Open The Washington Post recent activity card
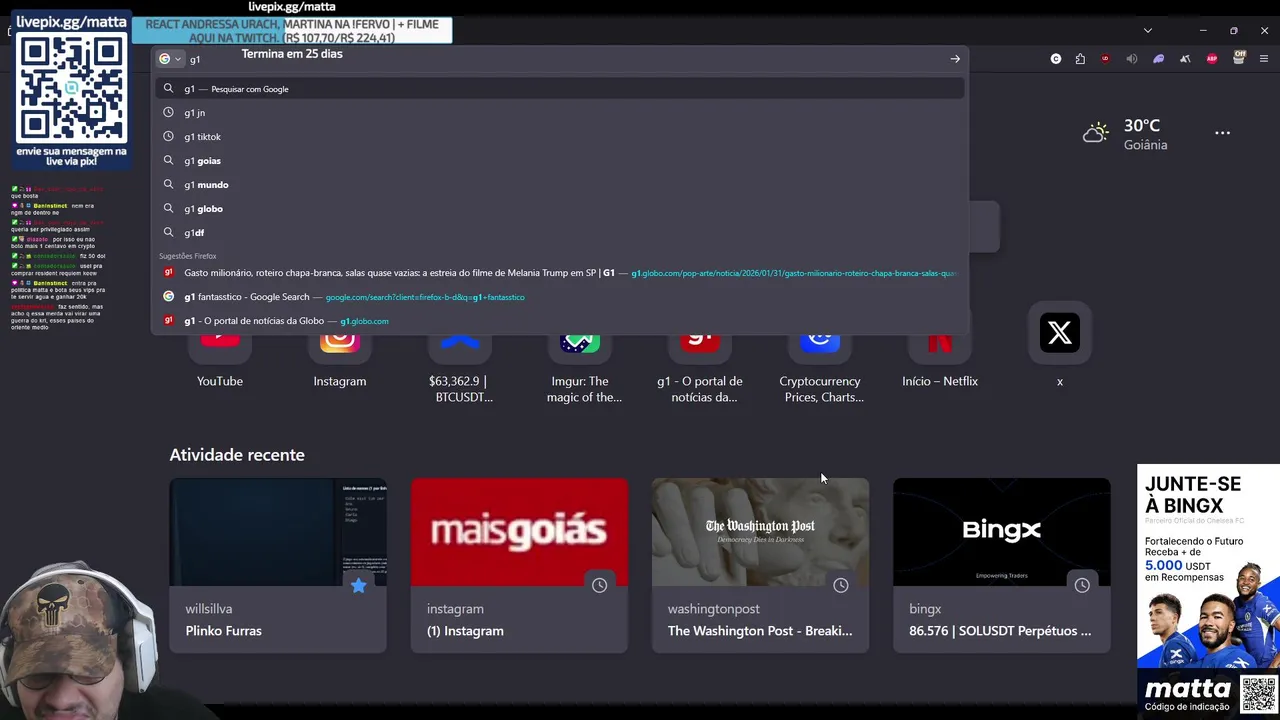Image resolution: width=1280 pixels, height=720 pixels. [760, 566]
